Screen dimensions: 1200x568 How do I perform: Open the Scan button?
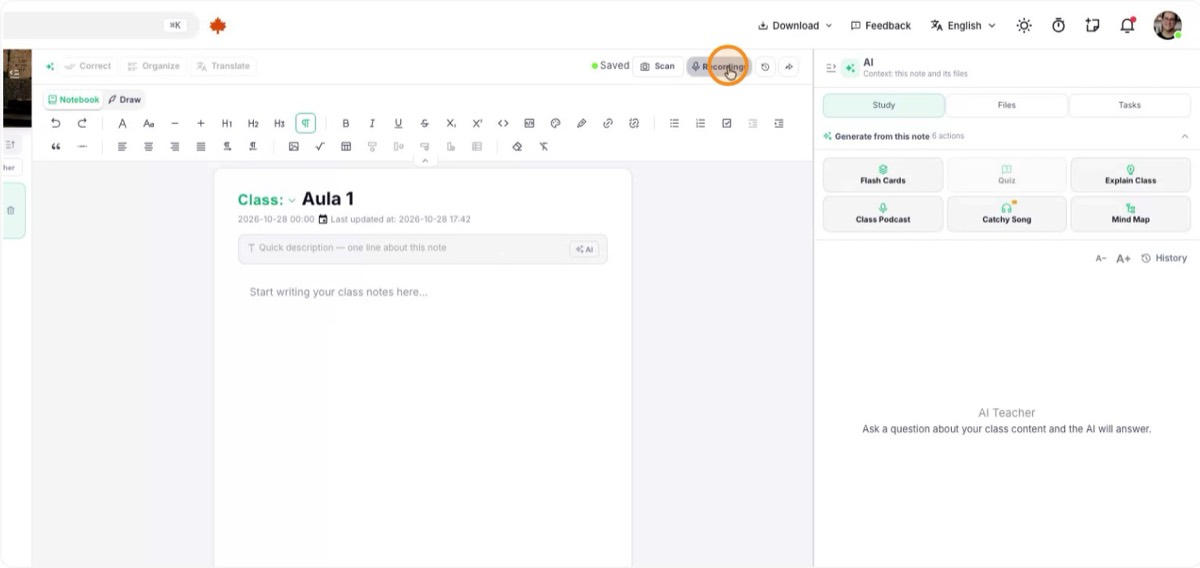658,66
